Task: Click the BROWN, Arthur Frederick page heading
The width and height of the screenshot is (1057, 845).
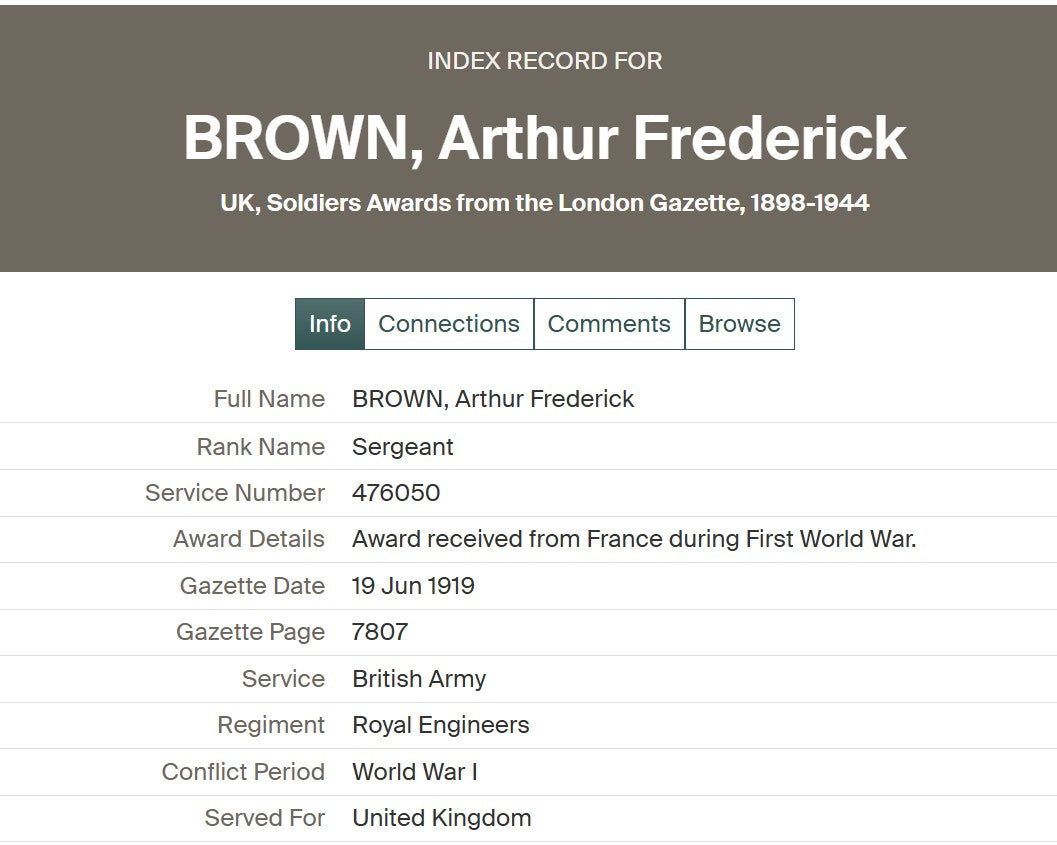Action: coord(545,138)
